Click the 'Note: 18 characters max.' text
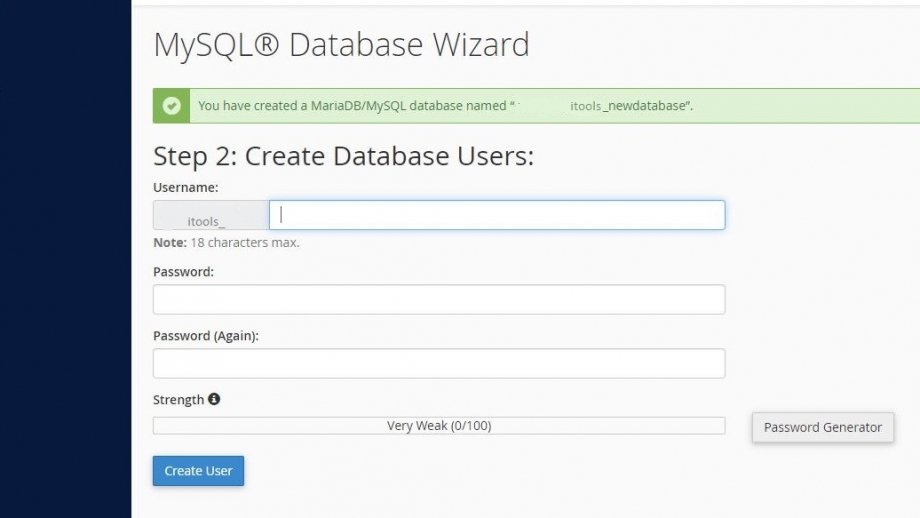 [x=226, y=242]
